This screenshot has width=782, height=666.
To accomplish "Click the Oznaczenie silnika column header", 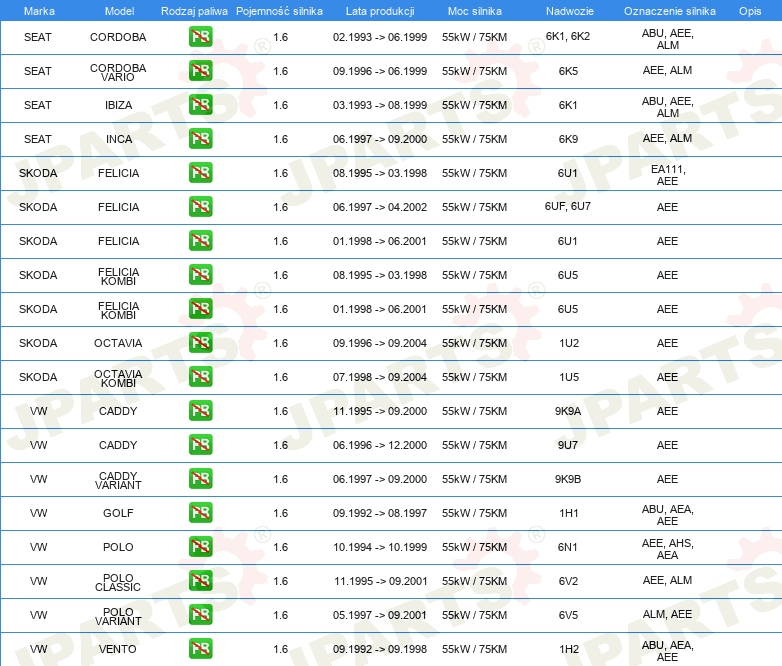I will click(x=670, y=11).
